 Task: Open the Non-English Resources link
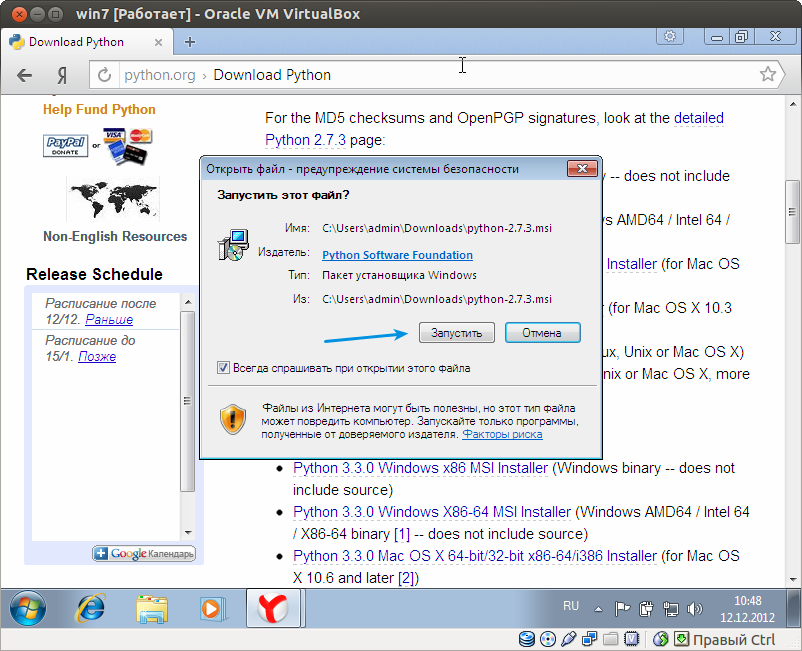pos(115,236)
